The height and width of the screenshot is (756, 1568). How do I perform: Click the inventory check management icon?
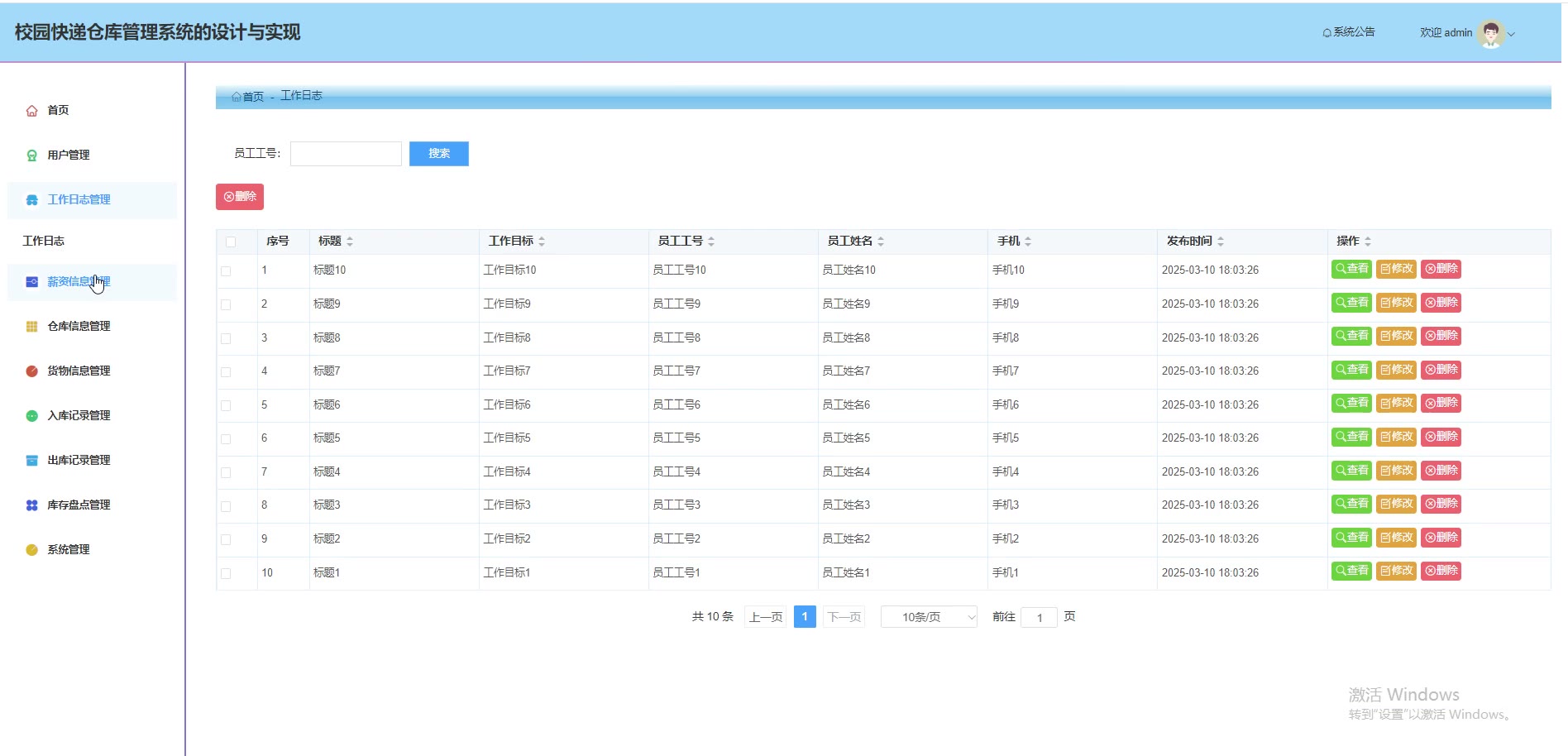pos(31,505)
